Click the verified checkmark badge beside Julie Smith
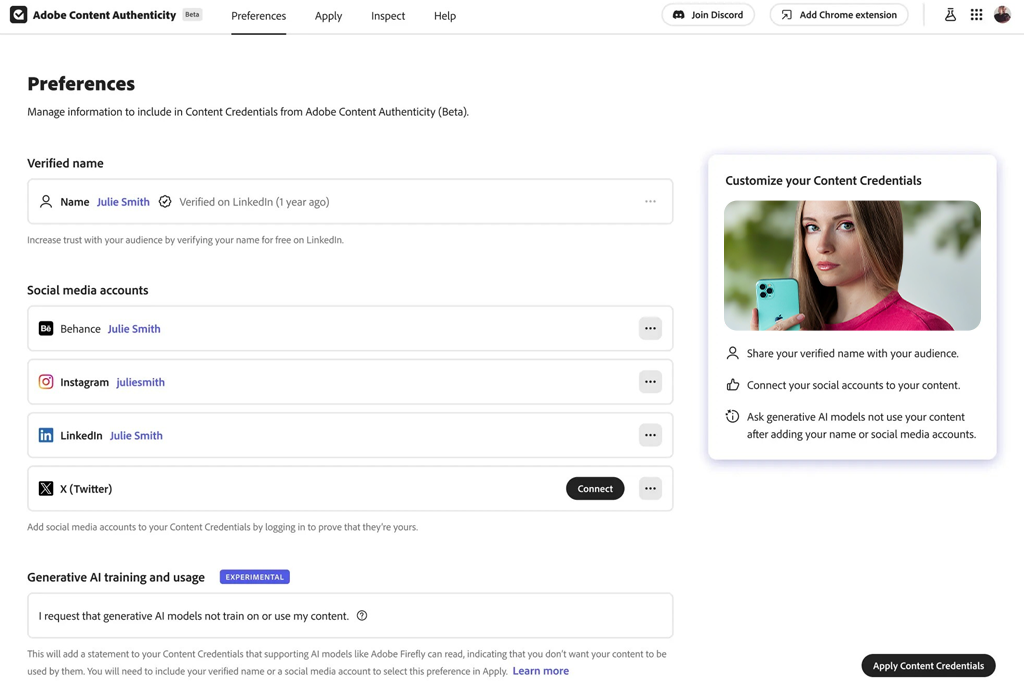 tap(165, 202)
